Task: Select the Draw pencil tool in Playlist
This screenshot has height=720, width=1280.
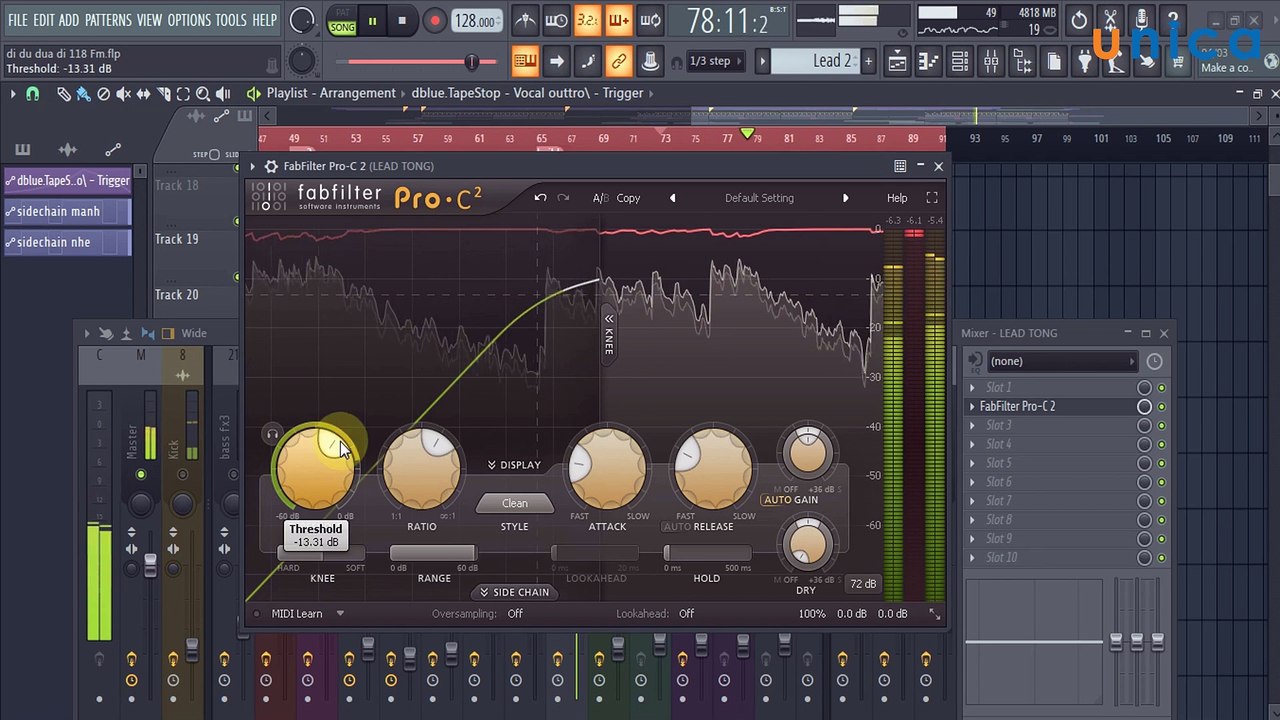Action: pos(63,93)
